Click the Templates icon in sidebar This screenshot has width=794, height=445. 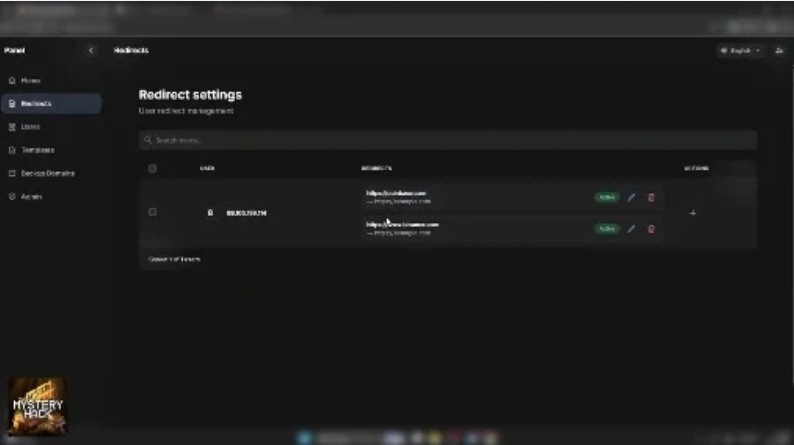click(12, 150)
